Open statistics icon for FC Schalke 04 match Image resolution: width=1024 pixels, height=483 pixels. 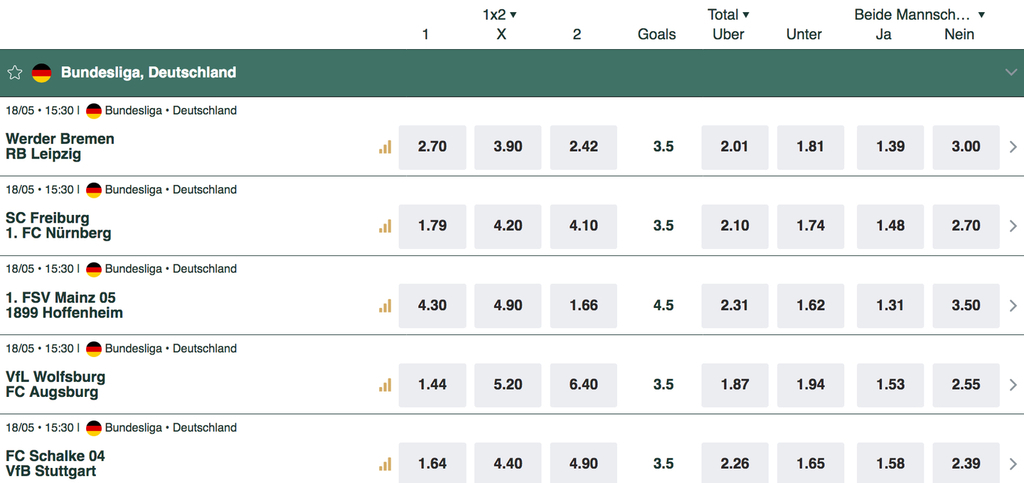pyautogui.click(x=385, y=464)
